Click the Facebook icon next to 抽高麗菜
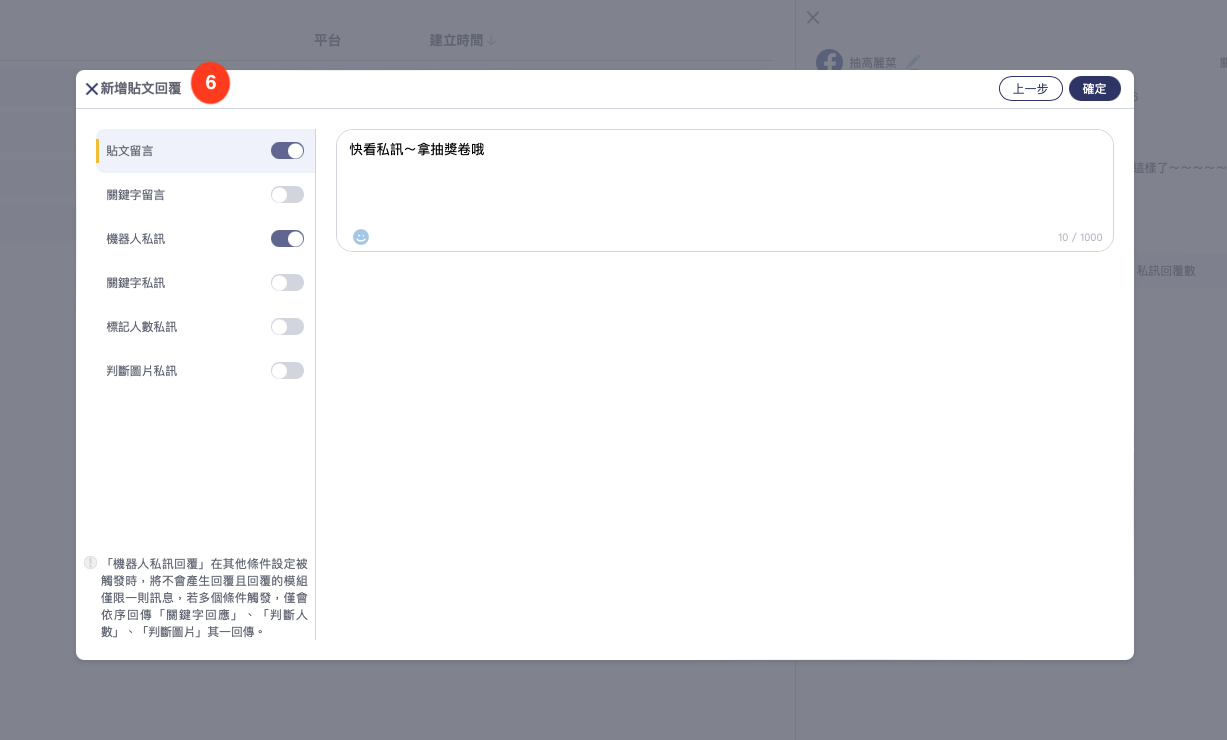1227x740 pixels. pyautogui.click(x=829, y=62)
